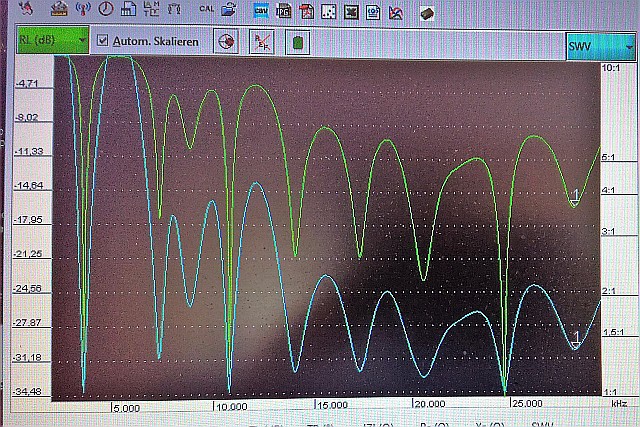Toggle the crossed-out REF reference icon
640x427 pixels.
[x=262, y=43]
